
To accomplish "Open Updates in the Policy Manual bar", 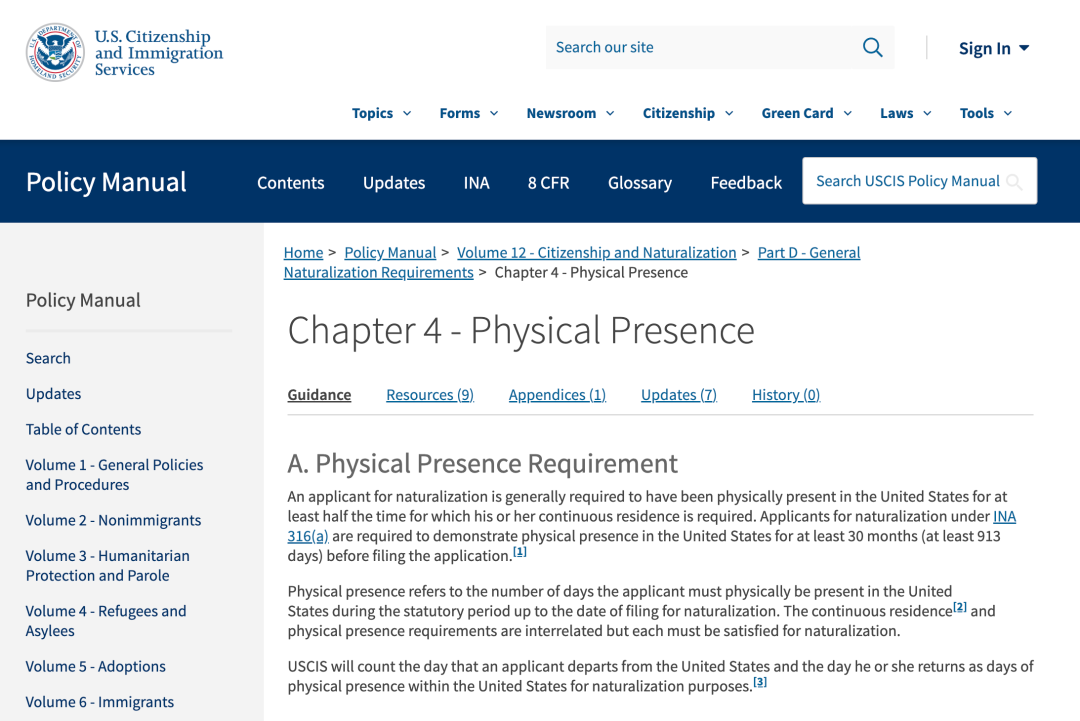I will point(394,182).
